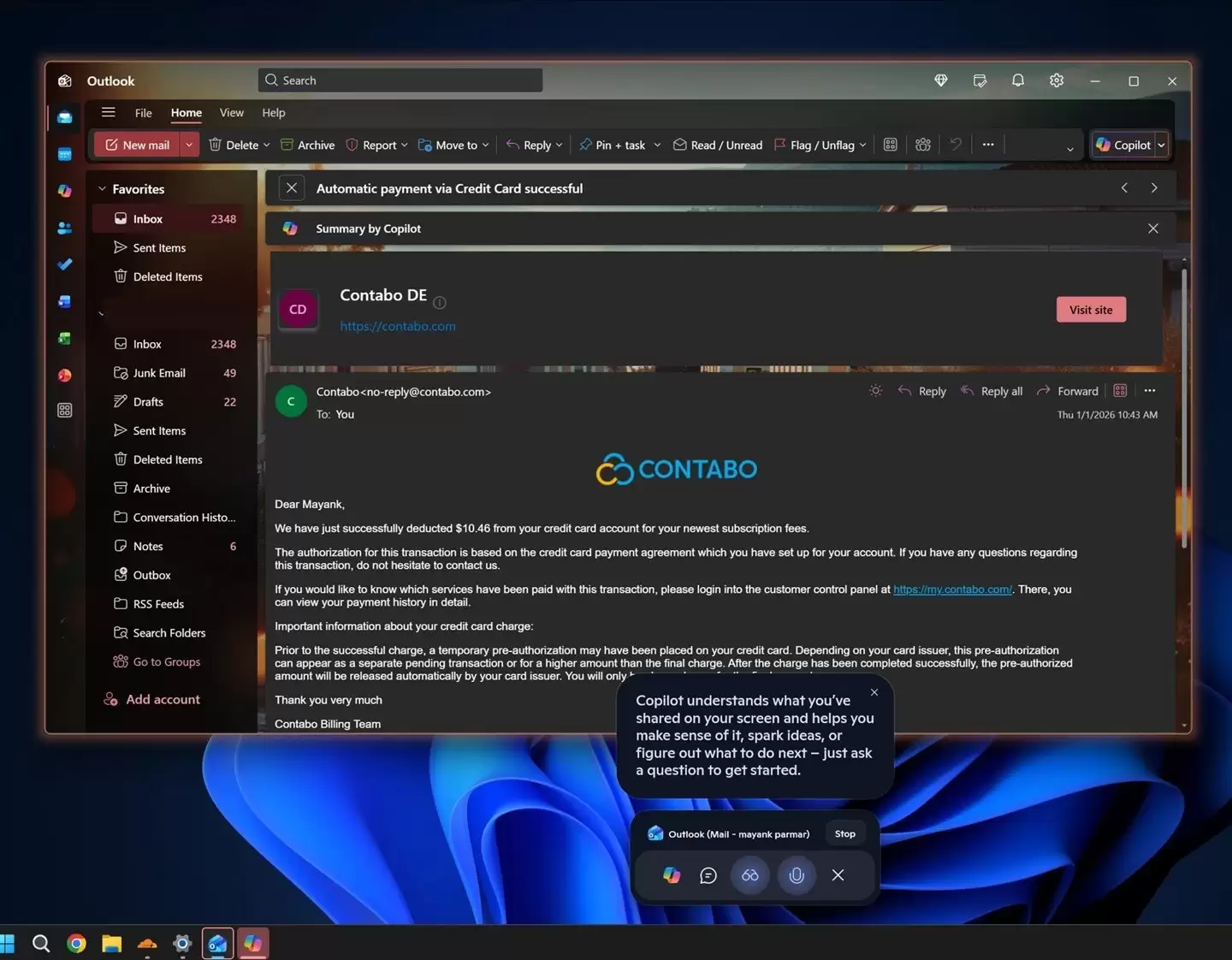The height and width of the screenshot is (960, 1232).
Task: Open chat input in the Copilot overlay
Action: (x=708, y=875)
